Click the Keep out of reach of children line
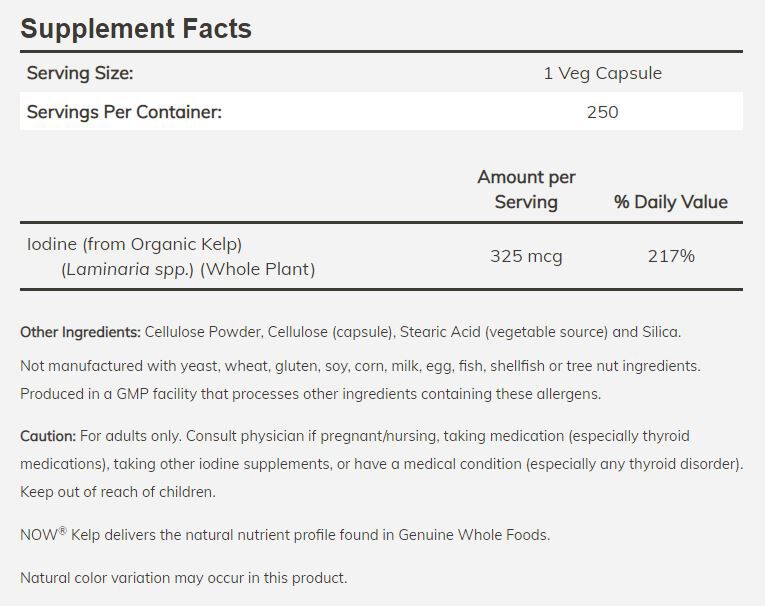 118,492
